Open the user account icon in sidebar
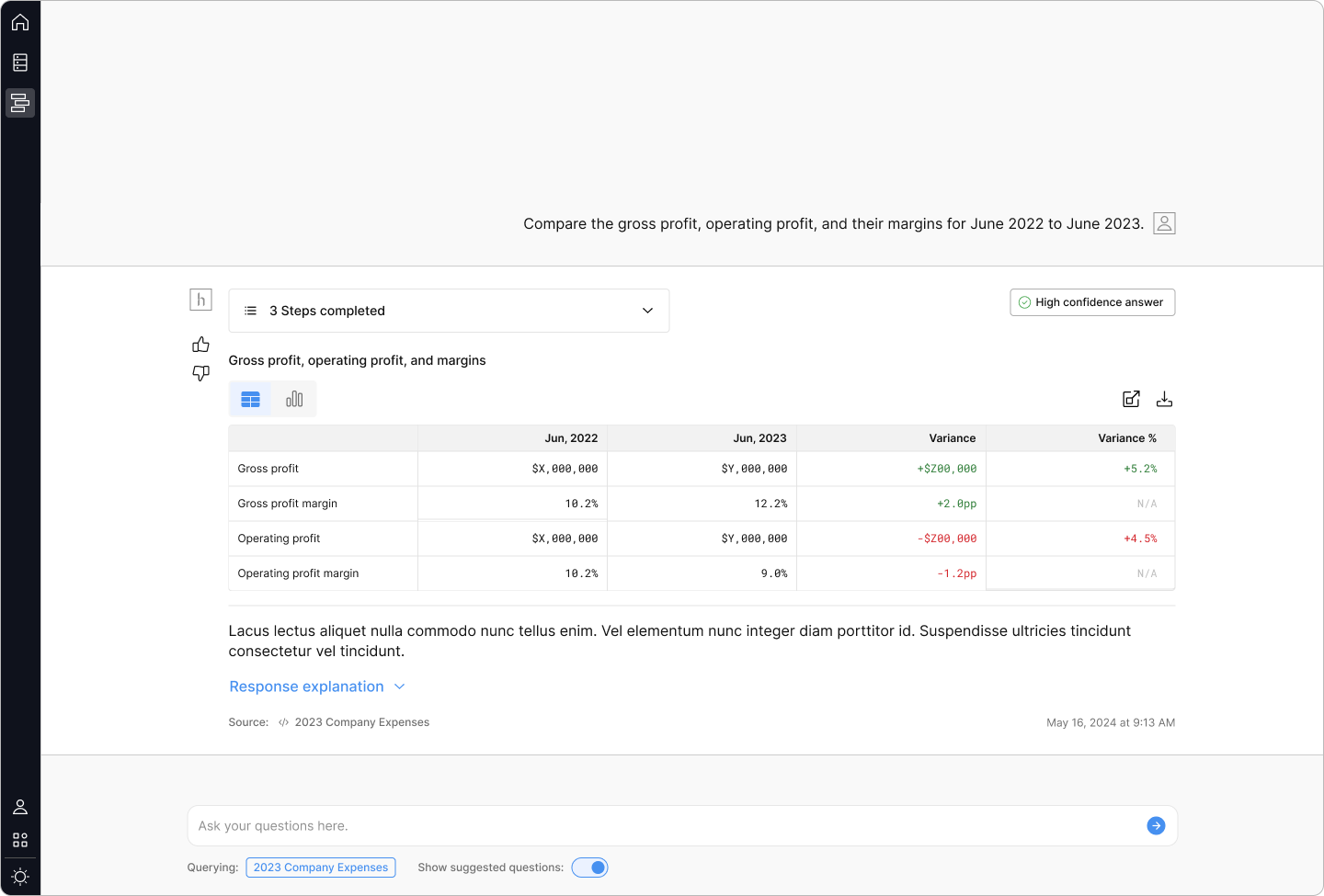Viewport: 1324px width, 896px height. pos(20,807)
